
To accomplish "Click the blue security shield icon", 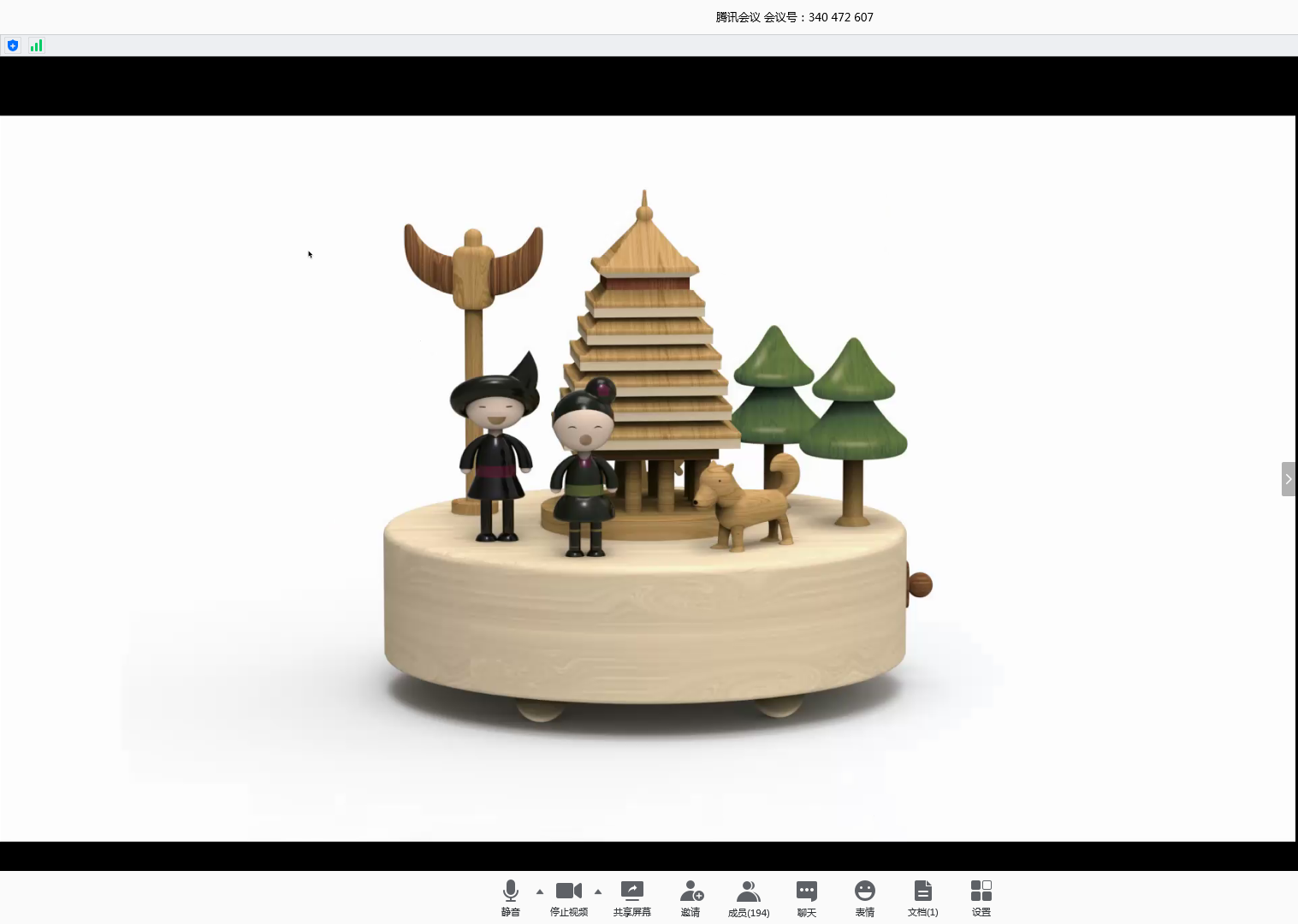I will coord(13,45).
